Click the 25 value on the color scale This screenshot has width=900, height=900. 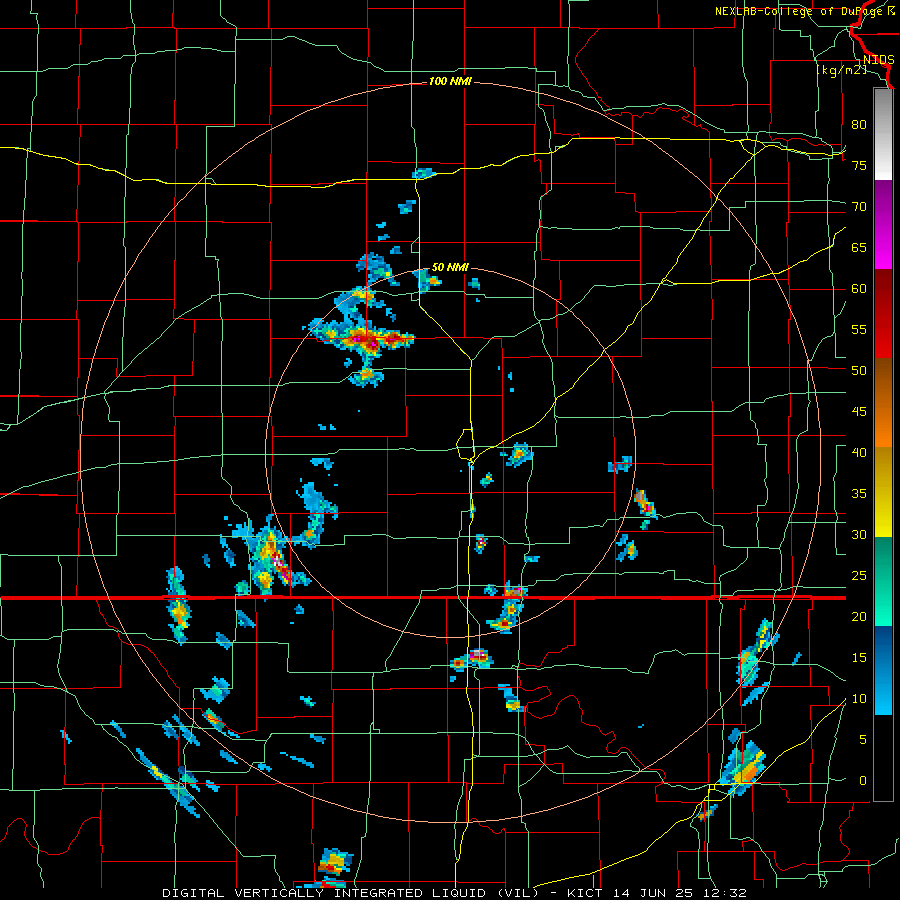[859, 575]
